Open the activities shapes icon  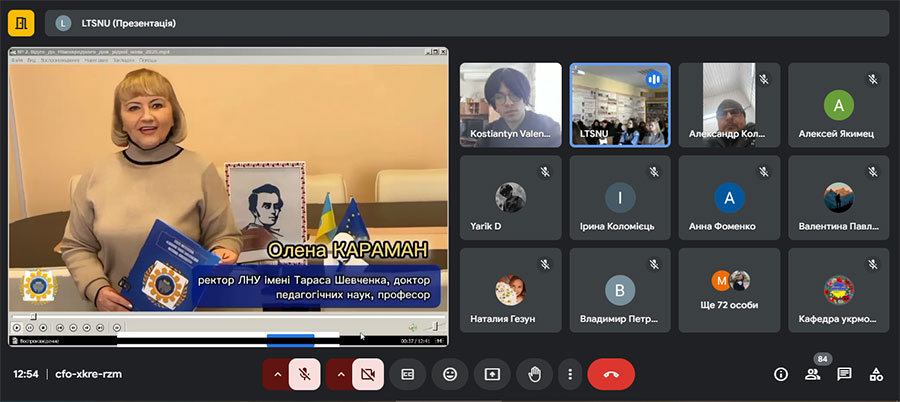coord(876,374)
